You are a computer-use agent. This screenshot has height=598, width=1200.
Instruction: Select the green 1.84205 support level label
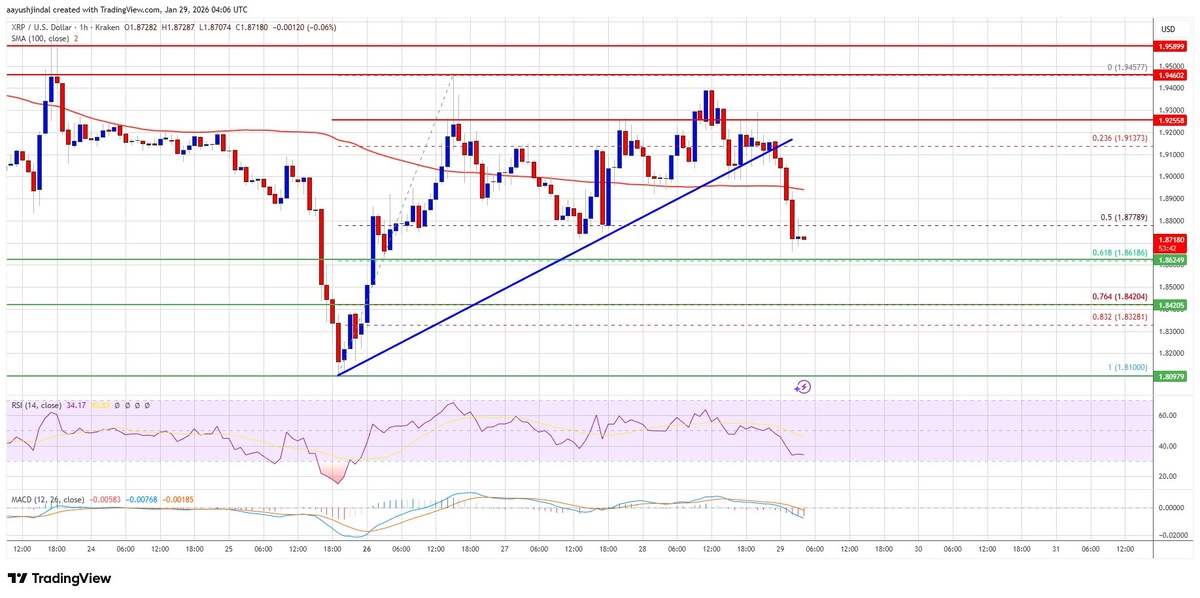click(x=1169, y=305)
